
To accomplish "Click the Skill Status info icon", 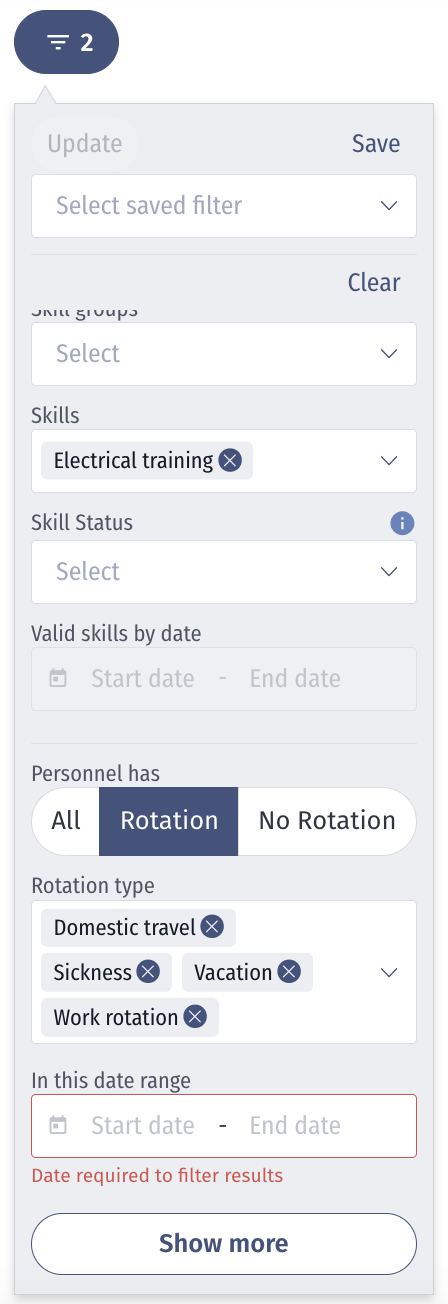I will pos(402,523).
